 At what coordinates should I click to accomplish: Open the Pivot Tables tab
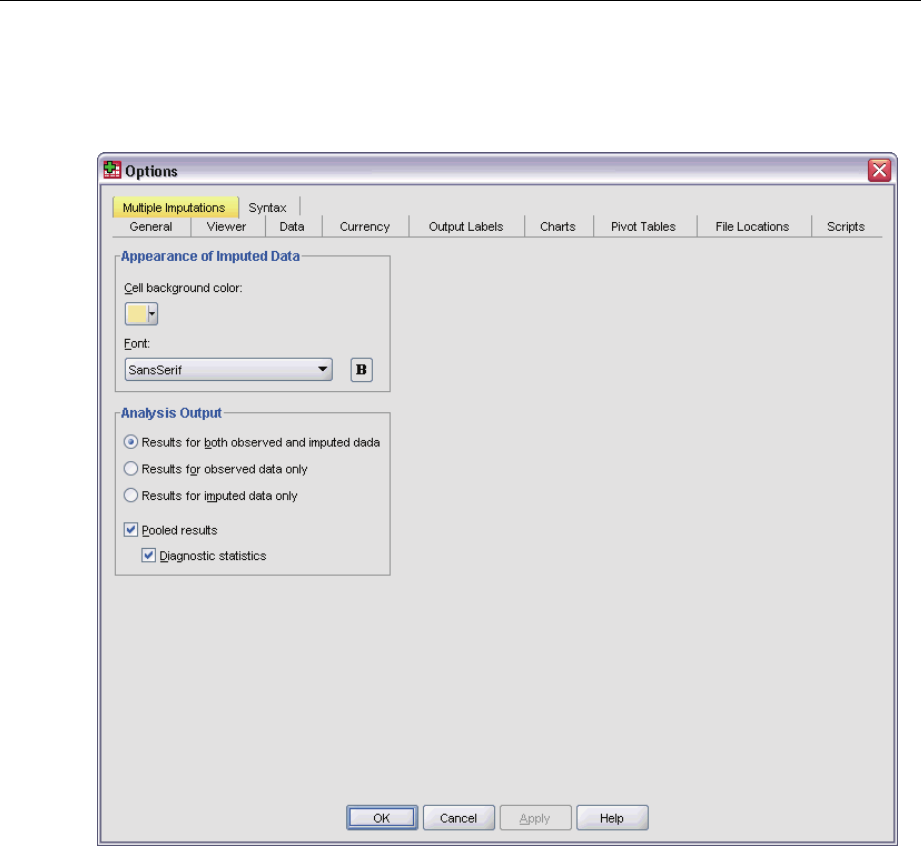643,227
